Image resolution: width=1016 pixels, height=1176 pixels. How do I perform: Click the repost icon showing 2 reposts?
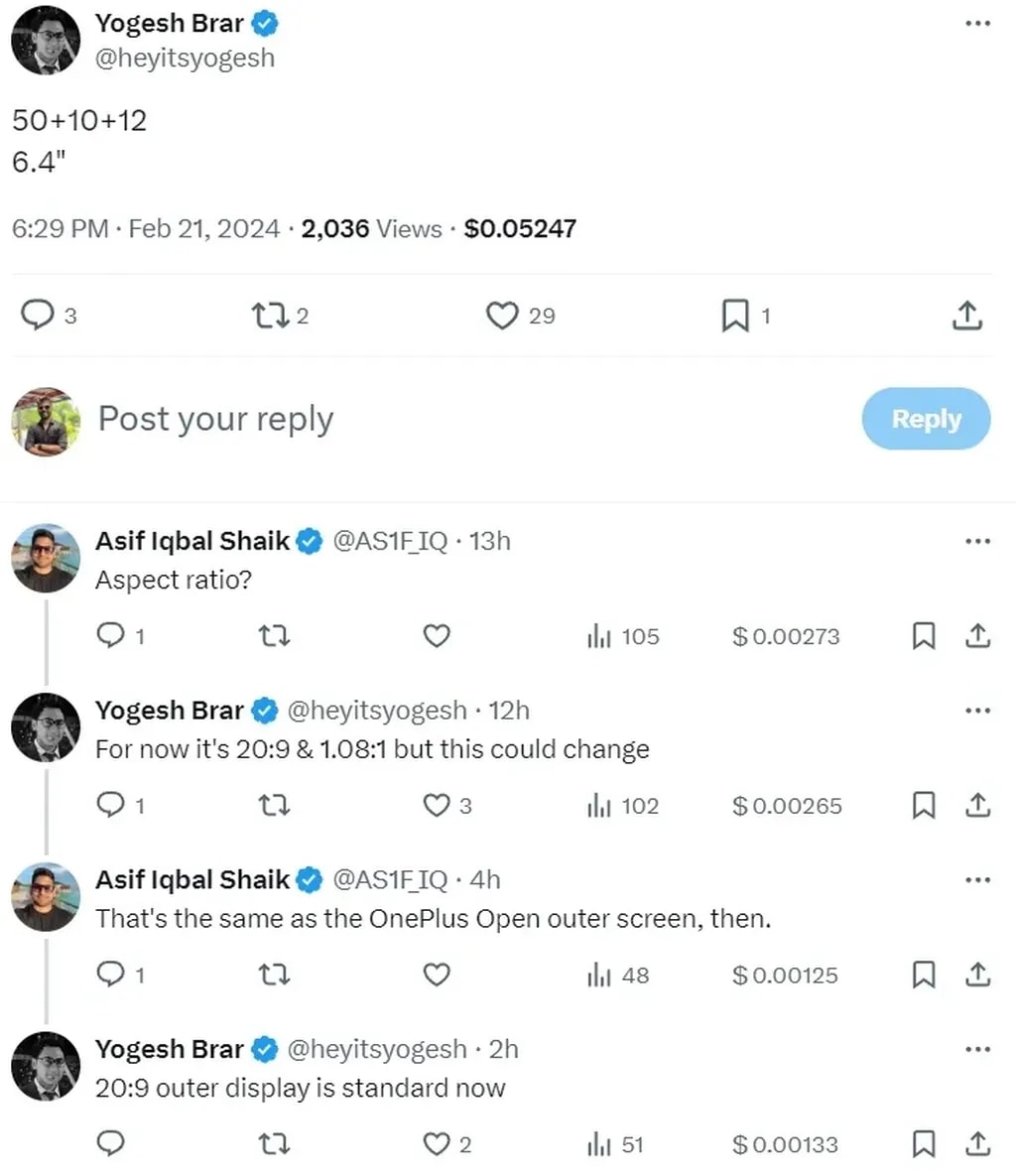point(269,315)
